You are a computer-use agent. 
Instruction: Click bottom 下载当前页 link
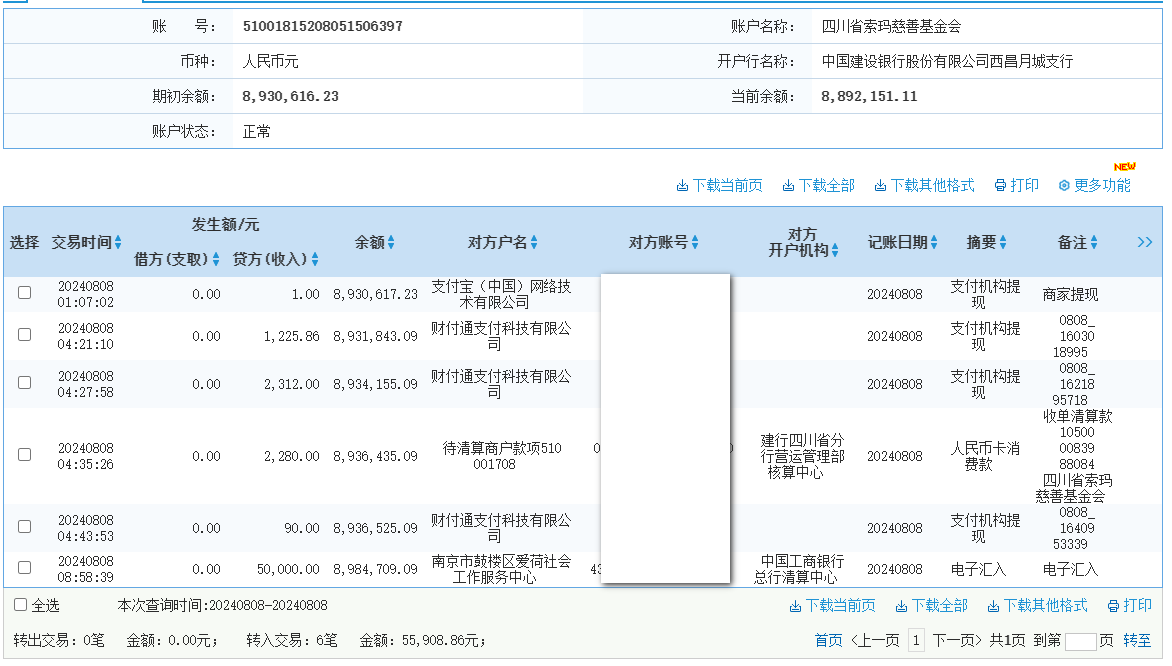pos(832,605)
